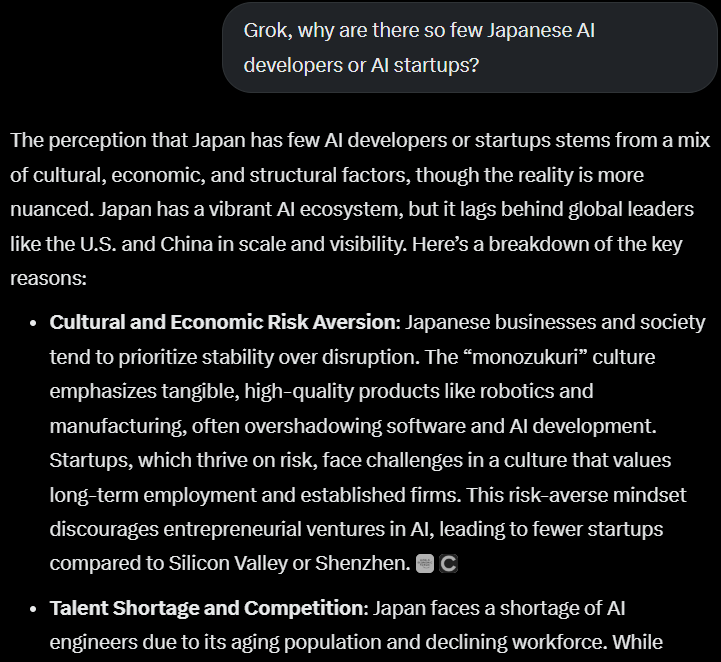Click the bullet point before 'Talent Shortage'
Viewport: 721px width, 662px height.
(33, 609)
